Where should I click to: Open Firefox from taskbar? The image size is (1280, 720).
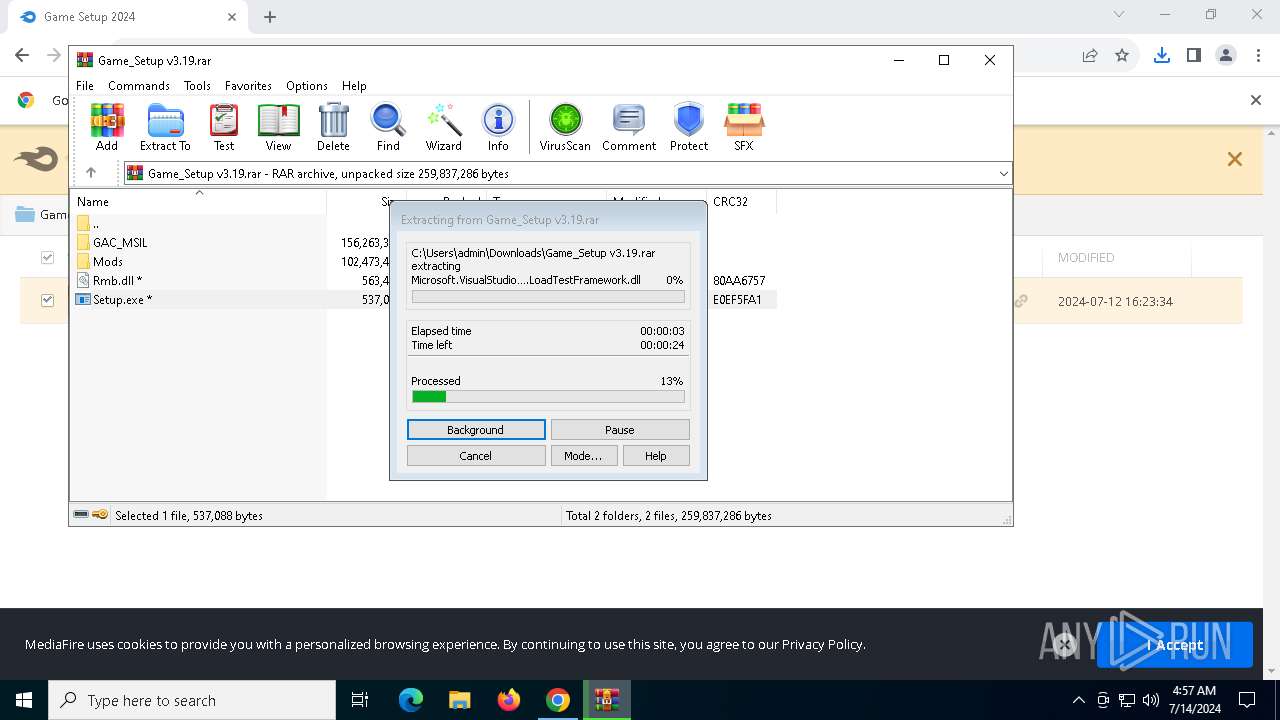509,700
